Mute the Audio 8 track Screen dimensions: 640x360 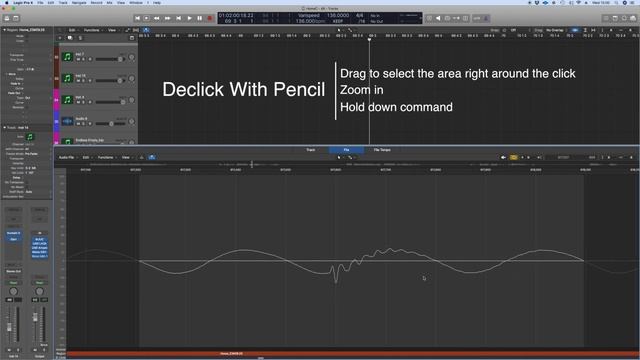pyautogui.click(x=78, y=124)
